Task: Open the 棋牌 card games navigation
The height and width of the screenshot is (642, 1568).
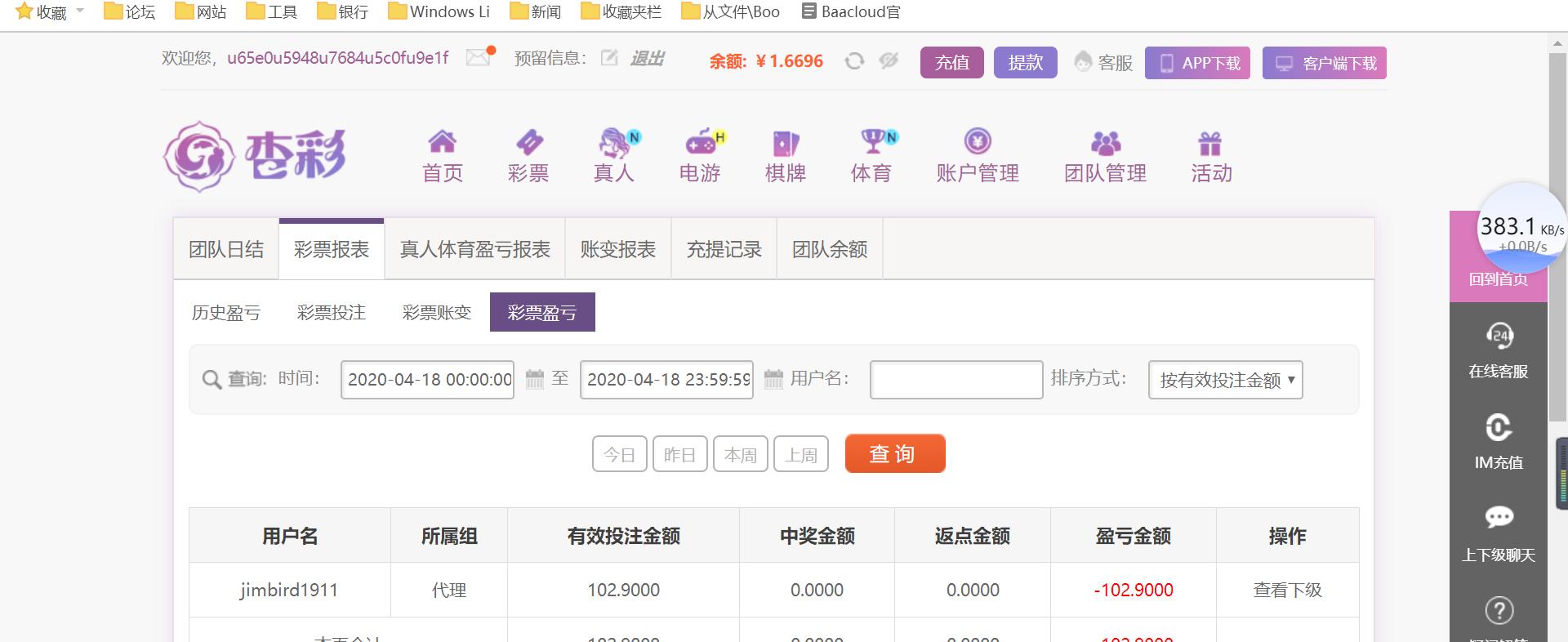Action: click(x=786, y=156)
